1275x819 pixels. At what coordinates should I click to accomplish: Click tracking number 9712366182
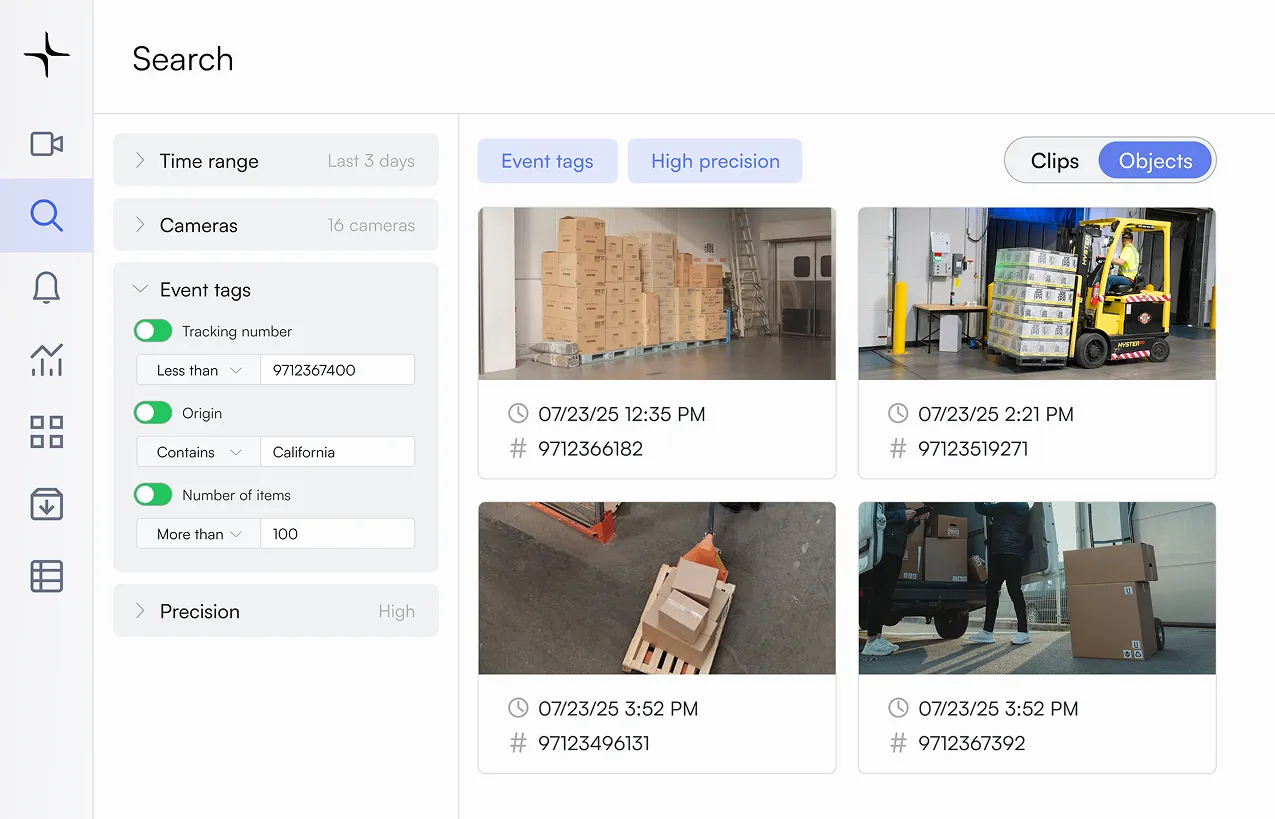point(590,449)
